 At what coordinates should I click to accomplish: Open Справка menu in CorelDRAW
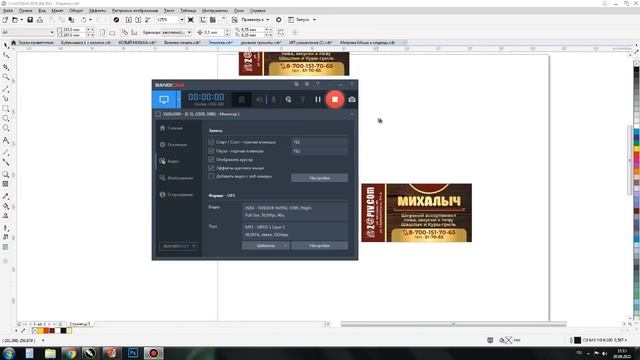click(x=258, y=11)
